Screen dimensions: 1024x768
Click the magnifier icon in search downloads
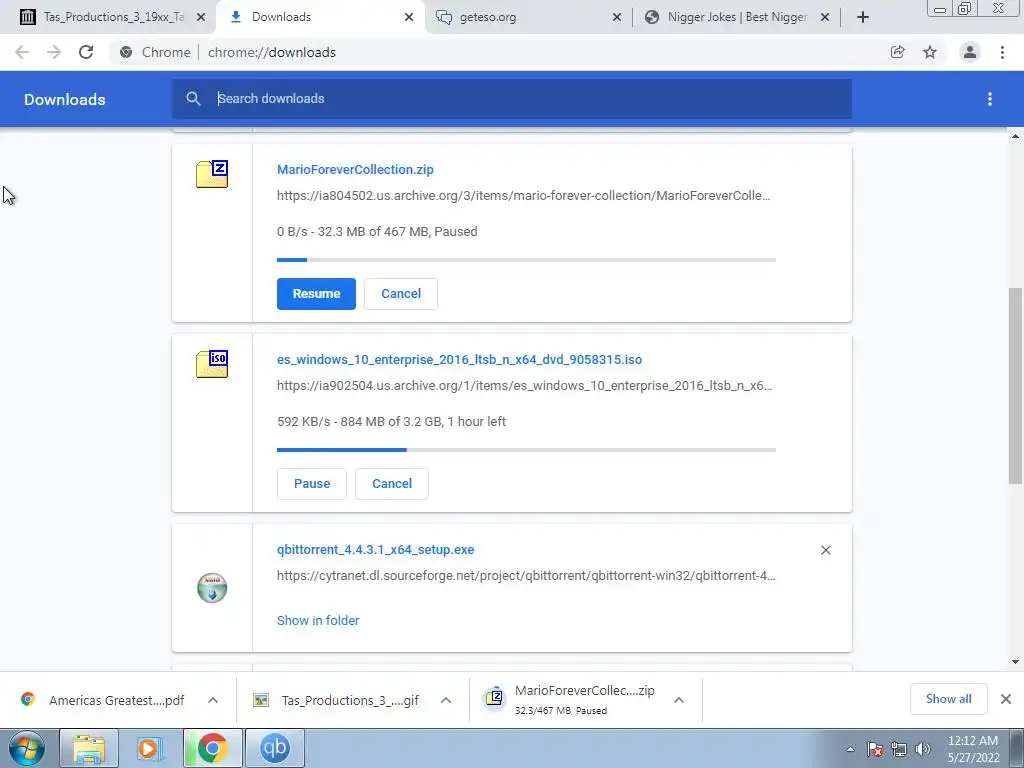193,99
